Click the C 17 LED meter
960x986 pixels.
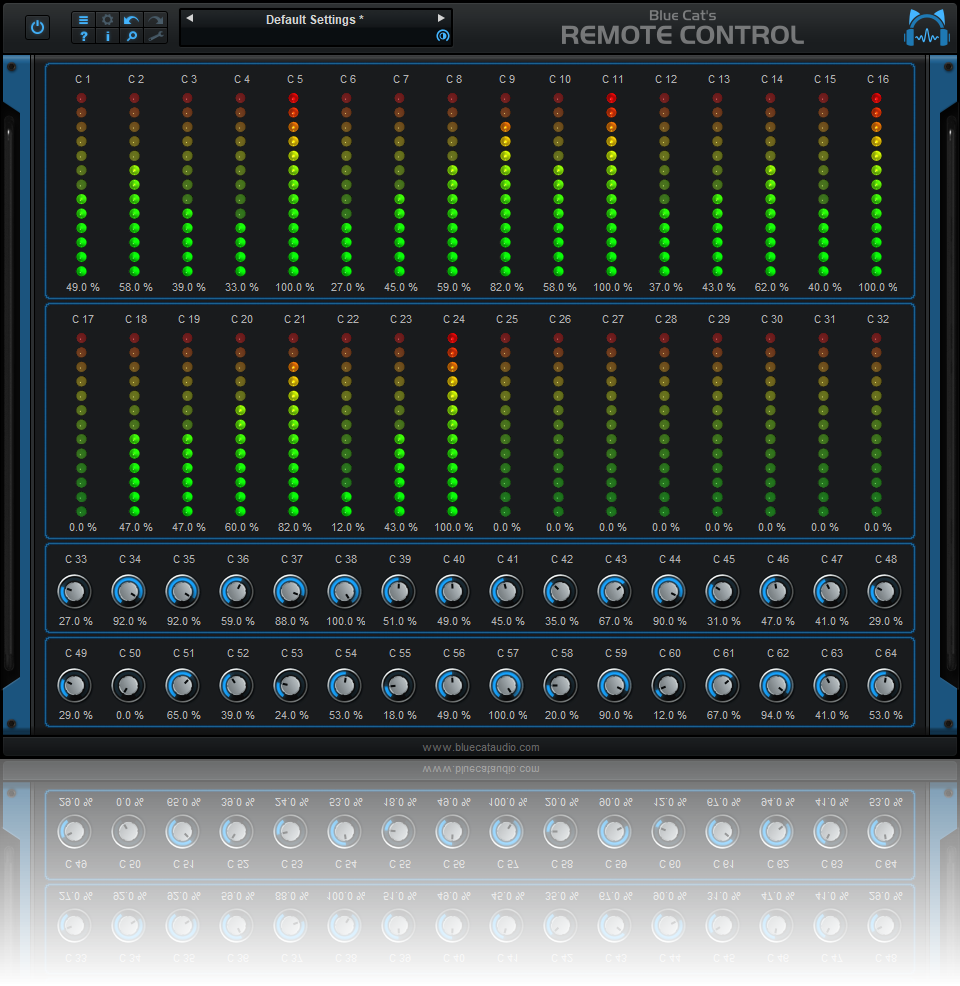82,424
